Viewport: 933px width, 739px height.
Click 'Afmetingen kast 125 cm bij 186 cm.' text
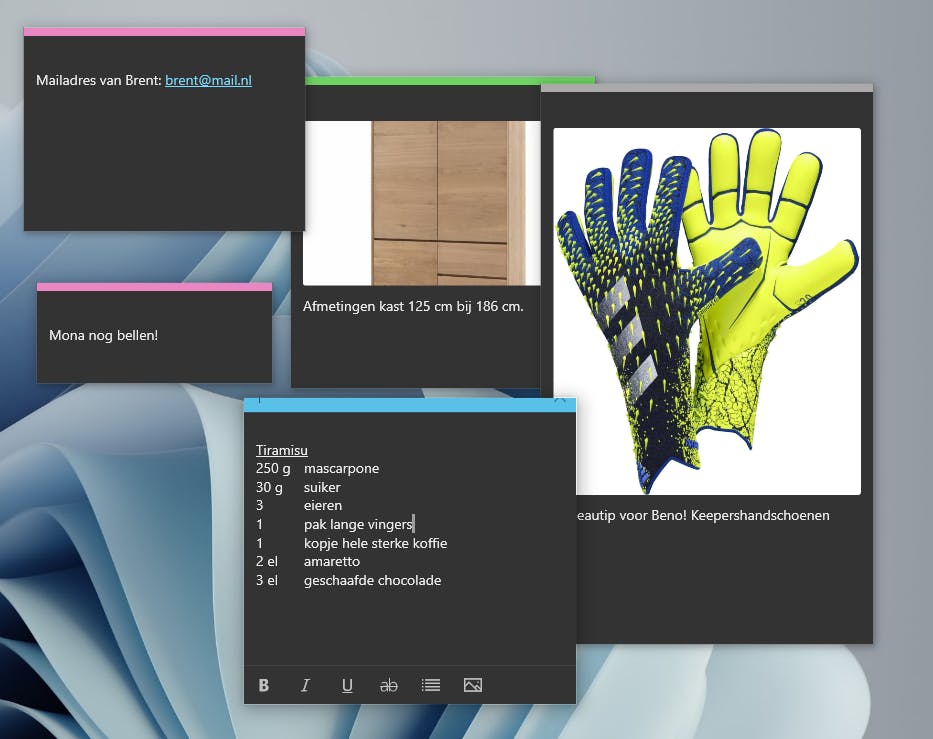[413, 306]
